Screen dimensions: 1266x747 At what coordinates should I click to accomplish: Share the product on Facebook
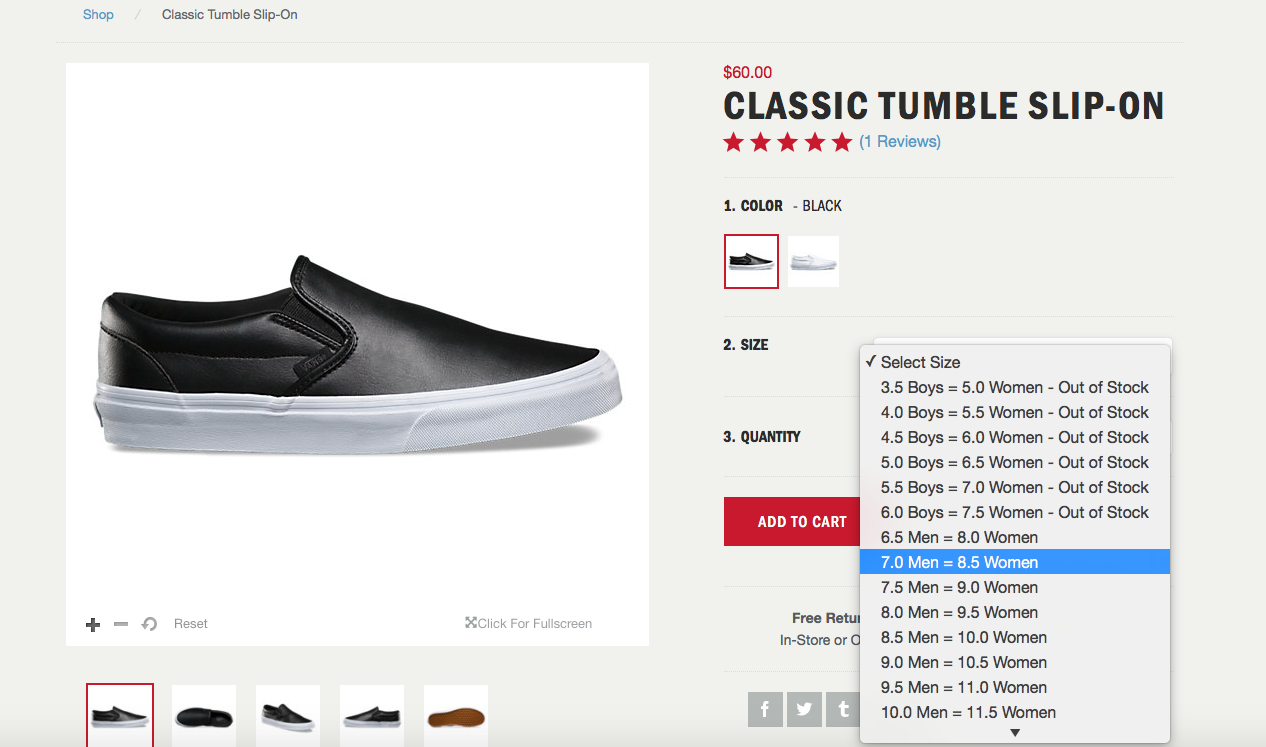point(765,709)
